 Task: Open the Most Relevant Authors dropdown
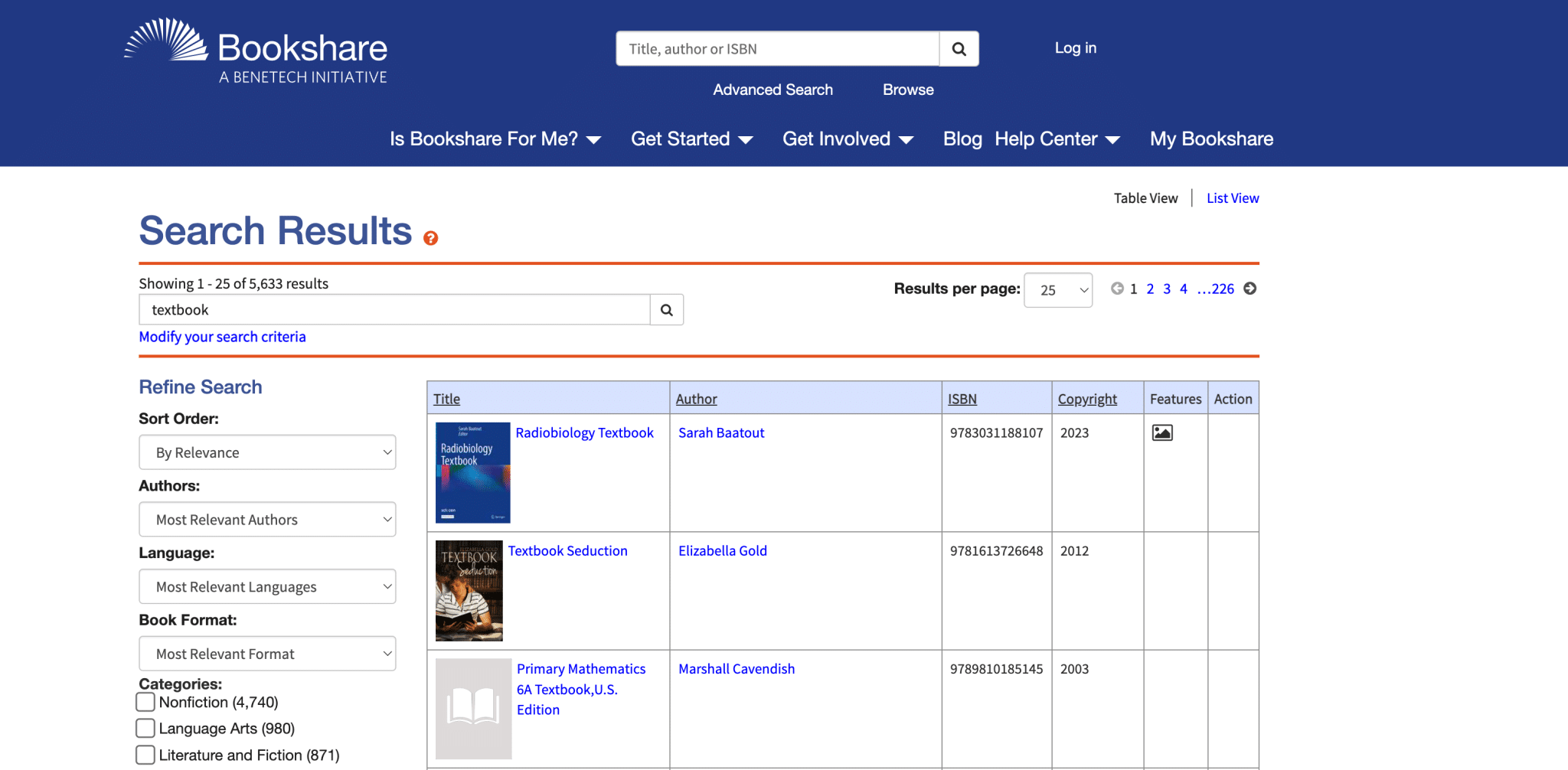[x=267, y=519]
